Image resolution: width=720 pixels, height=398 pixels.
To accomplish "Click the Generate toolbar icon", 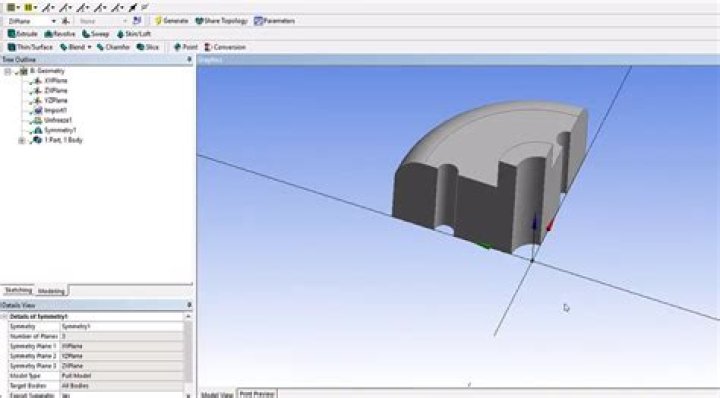I will click(158, 21).
